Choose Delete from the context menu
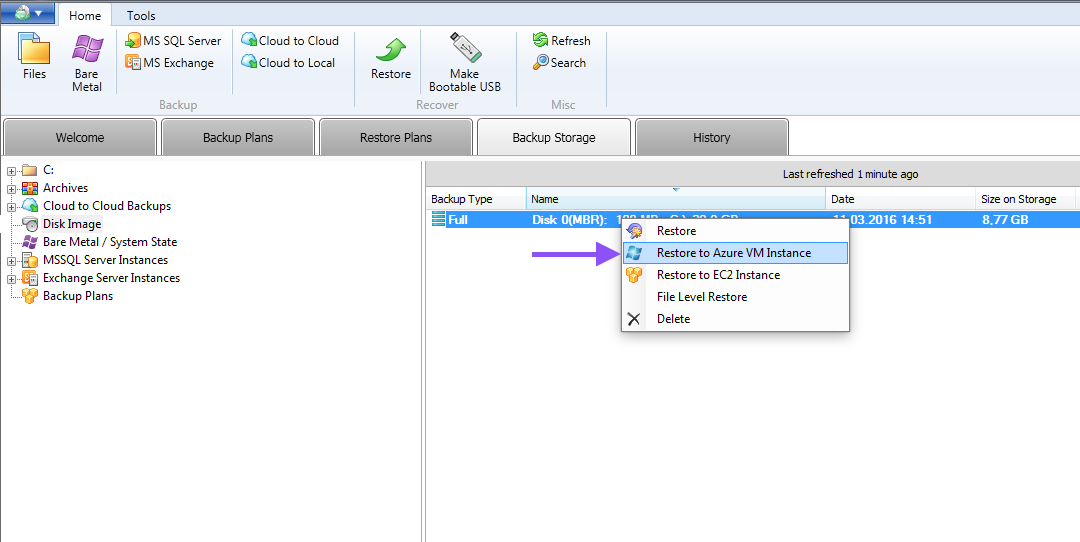 [735, 319]
